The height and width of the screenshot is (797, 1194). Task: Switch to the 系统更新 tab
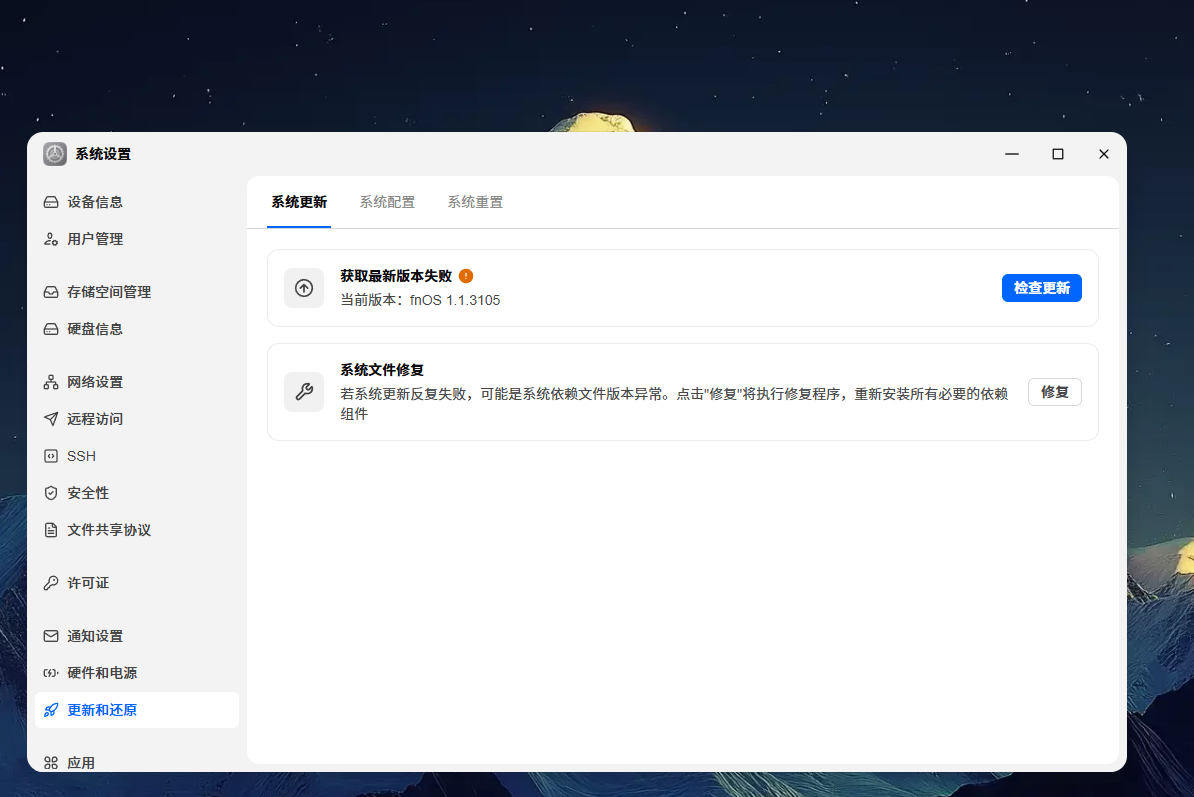(x=299, y=202)
